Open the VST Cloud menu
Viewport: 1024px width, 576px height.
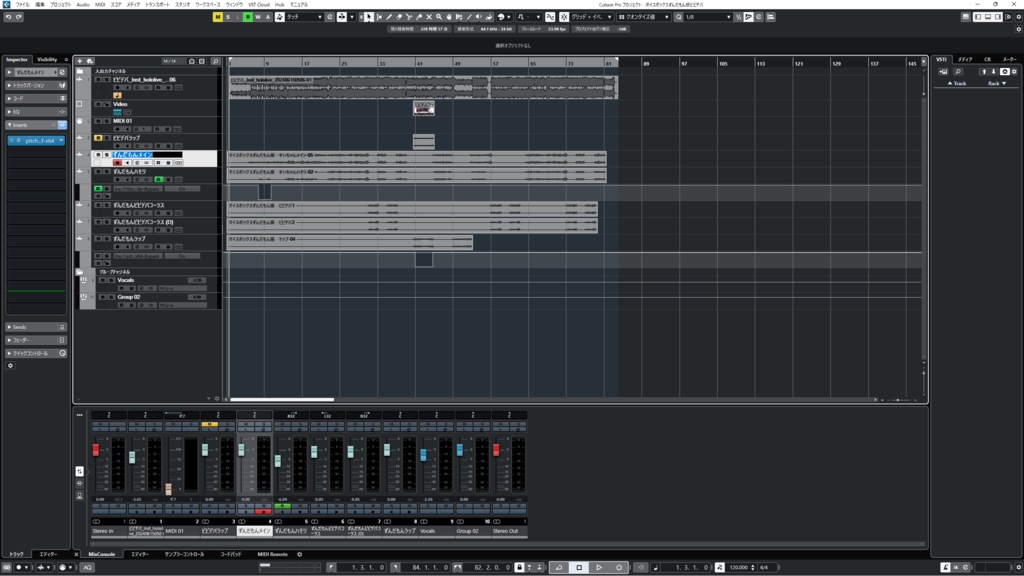pos(259,5)
